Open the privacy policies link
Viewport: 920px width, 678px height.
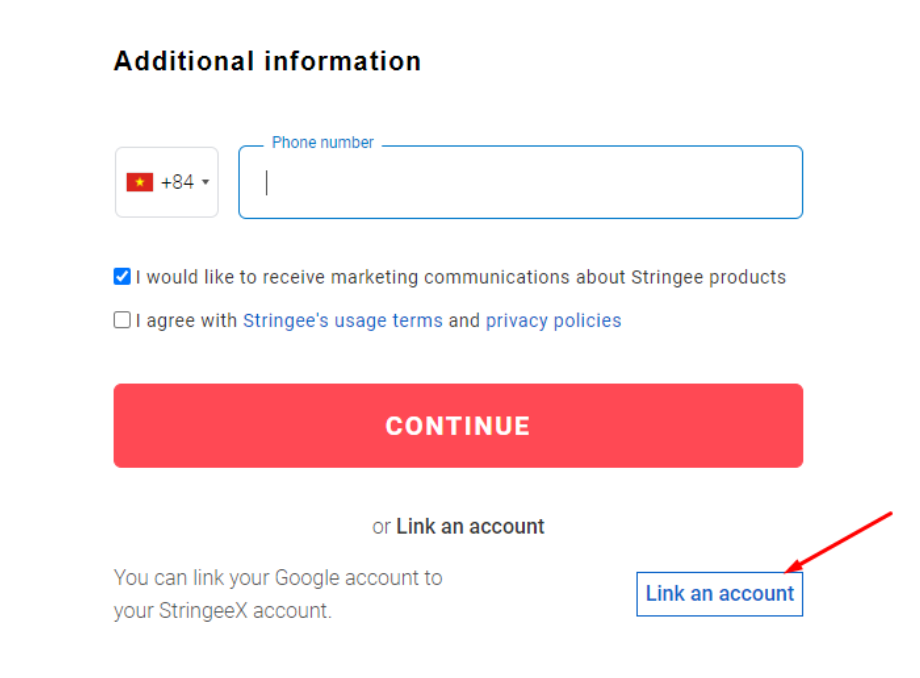[x=553, y=321]
